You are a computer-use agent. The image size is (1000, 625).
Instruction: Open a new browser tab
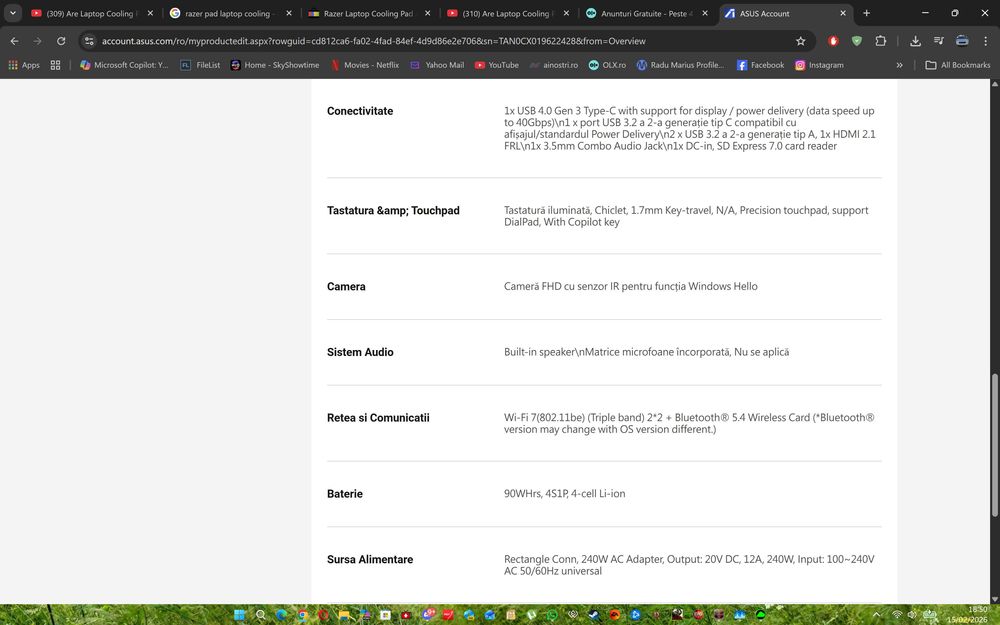[x=866, y=13]
